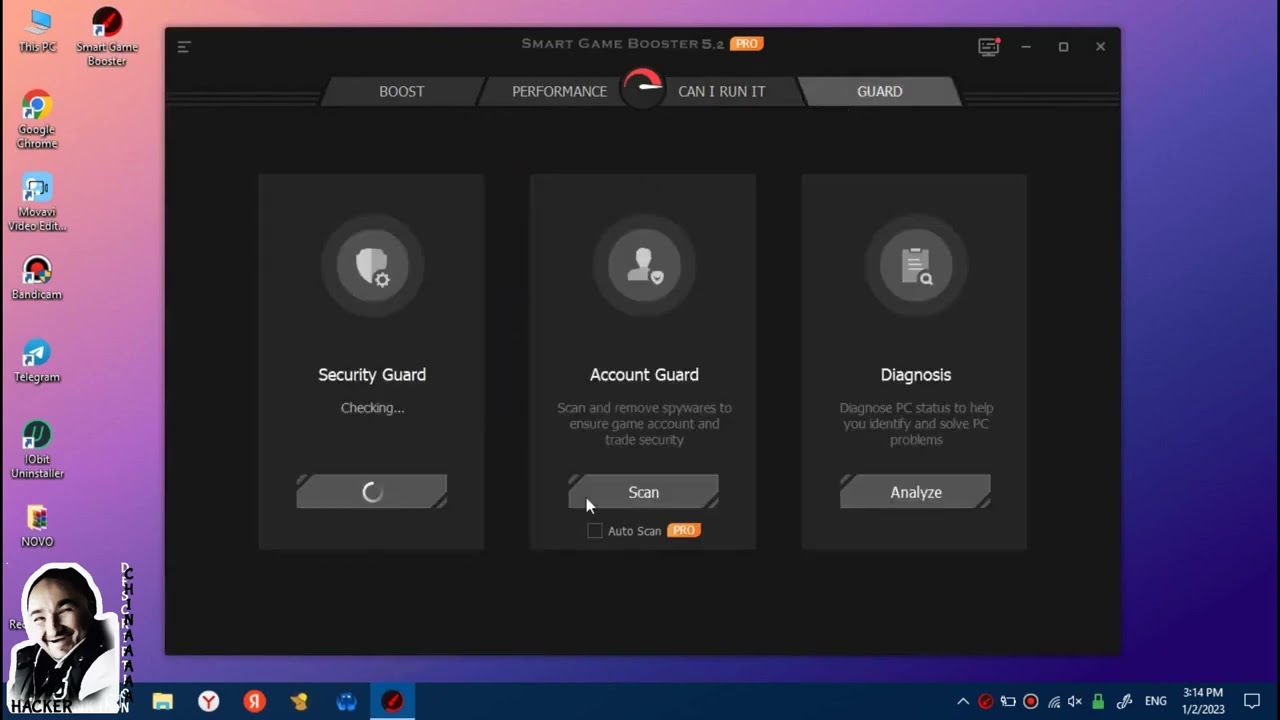1280x720 pixels.
Task: Open Movavi Video Editor desktop icon
Action: pos(37,203)
